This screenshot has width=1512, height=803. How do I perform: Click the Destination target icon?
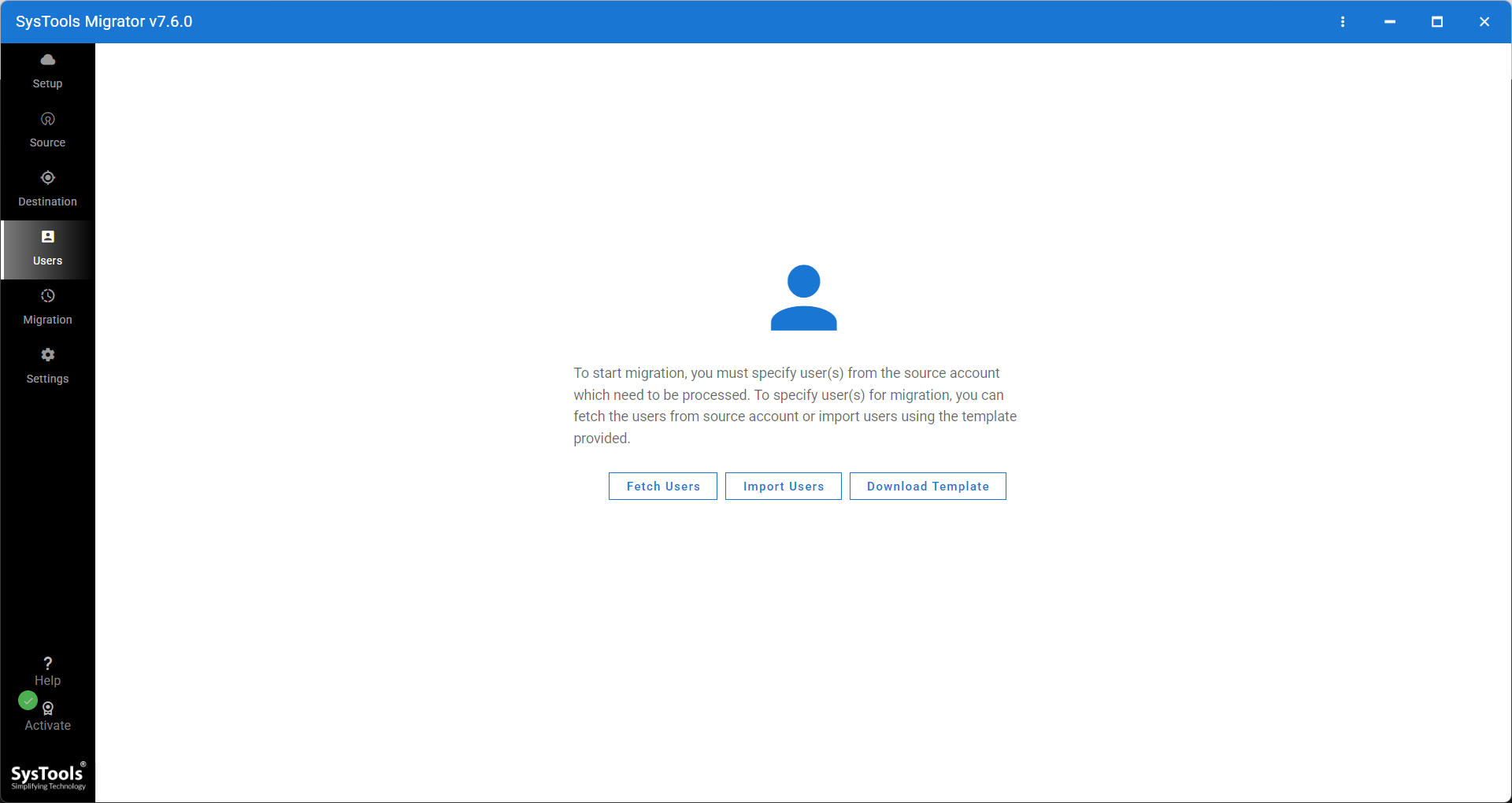47,177
